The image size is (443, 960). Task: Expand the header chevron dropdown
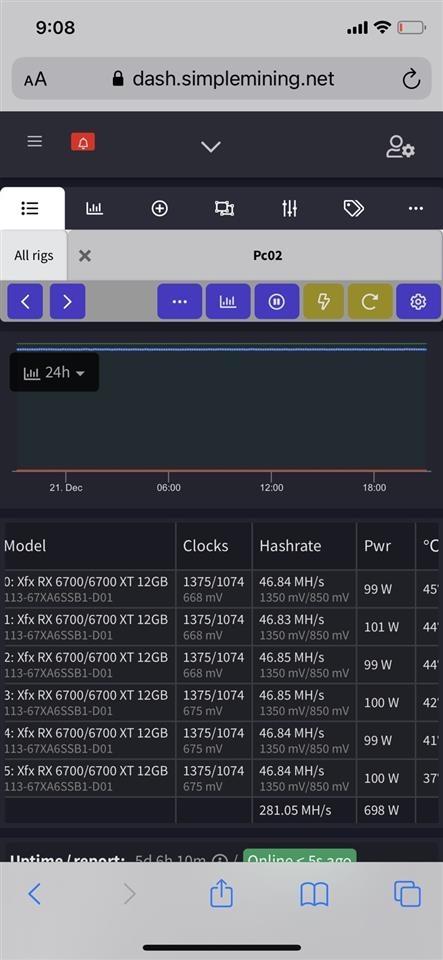click(x=211, y=147)
